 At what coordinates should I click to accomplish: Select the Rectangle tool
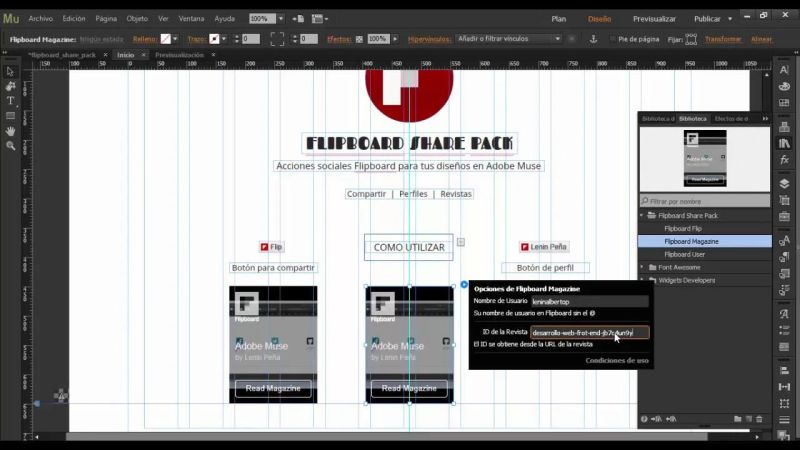(10, 116)
